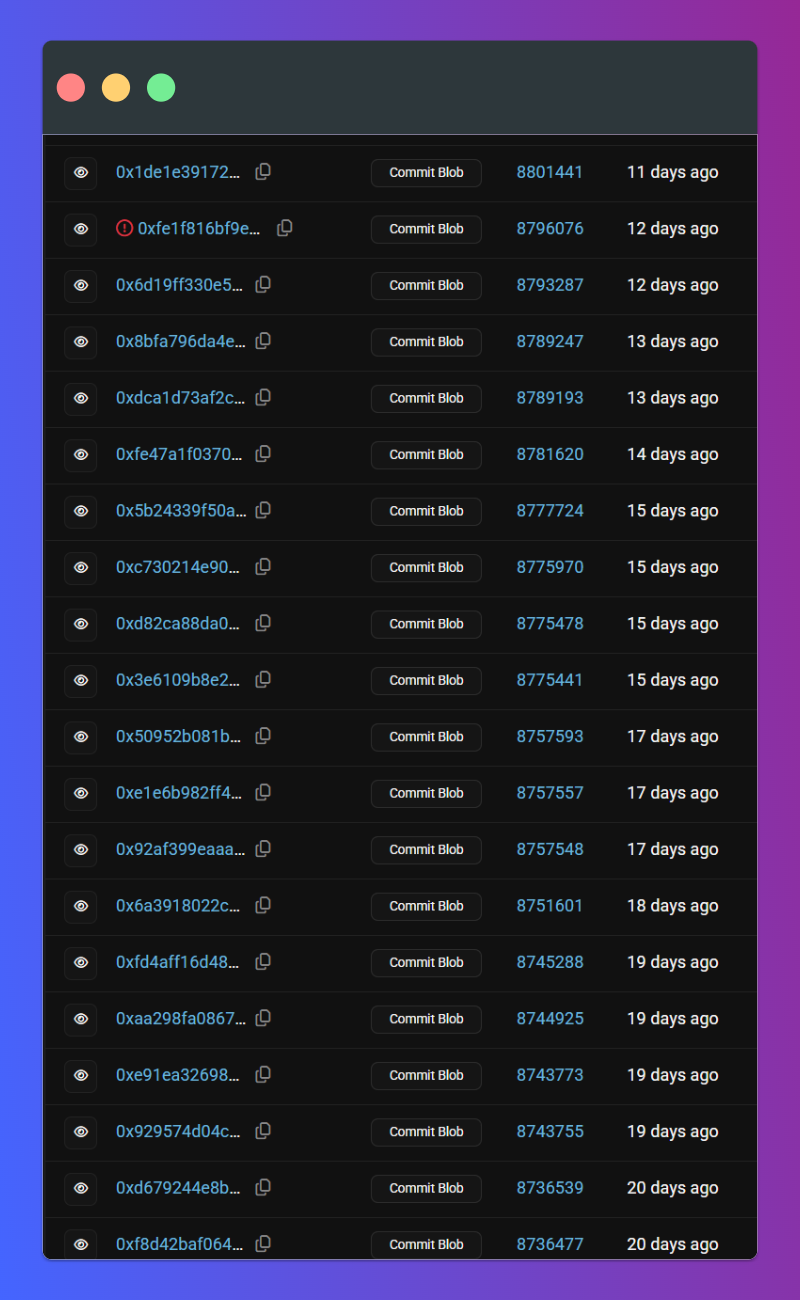
Task: Copy transaction hash 0xf8d42baf064
Action: [263, 1245]
